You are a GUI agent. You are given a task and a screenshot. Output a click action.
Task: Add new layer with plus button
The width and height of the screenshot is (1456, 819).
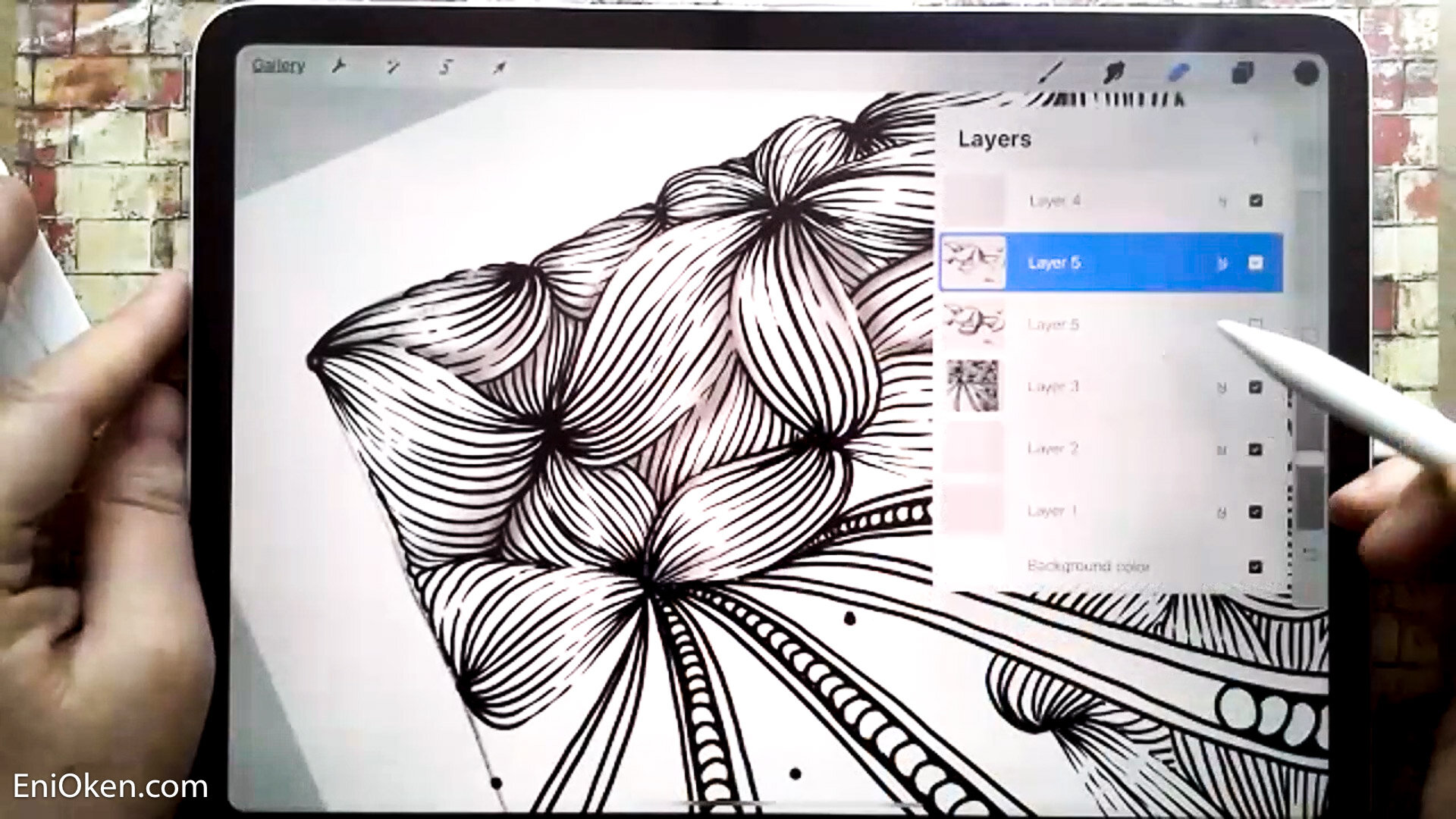pyautogui.click(x=1255, y=140)
